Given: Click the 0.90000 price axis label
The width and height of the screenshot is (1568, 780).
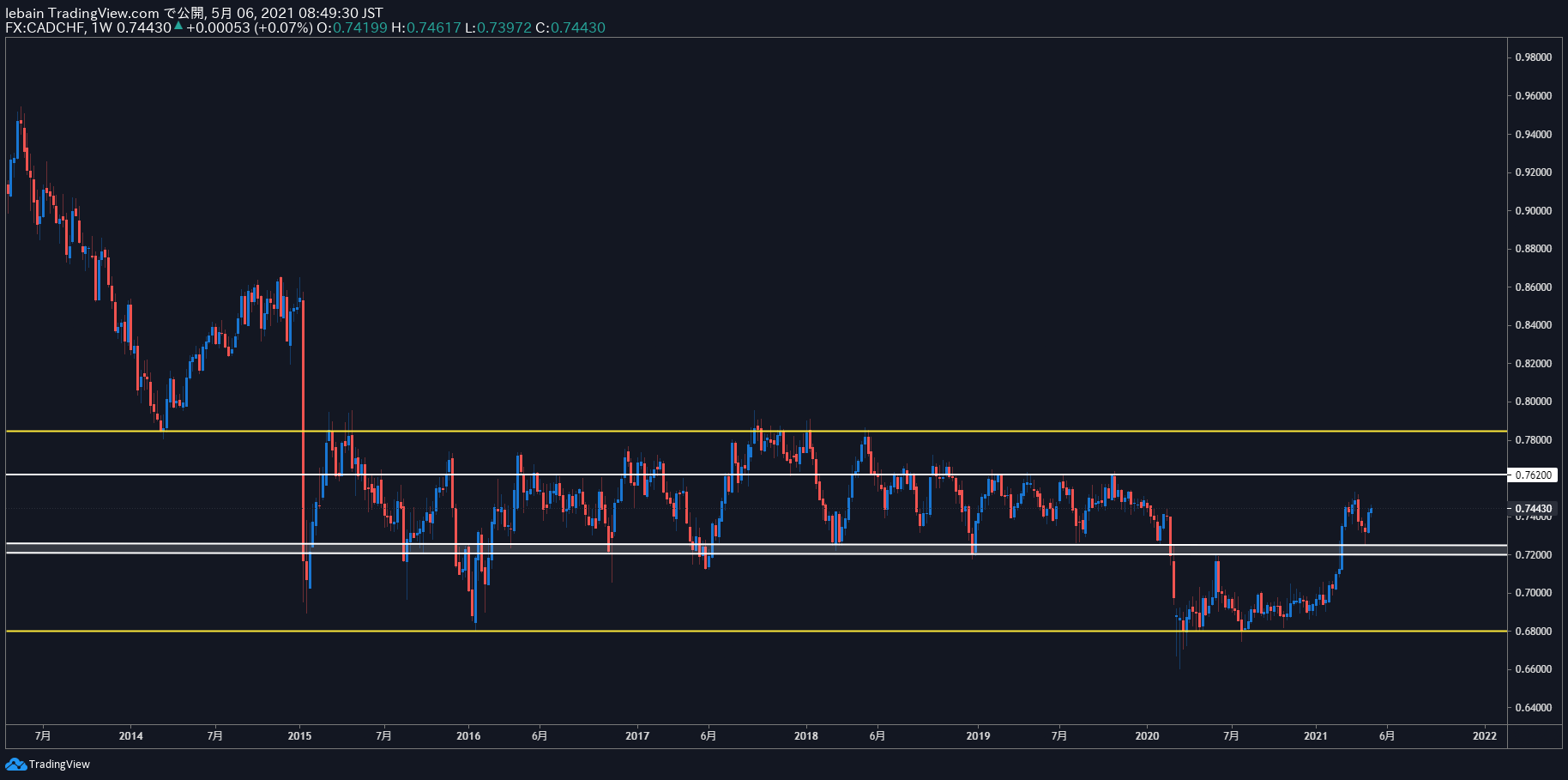Looking at the screenshot, I should [x=1533, y=211].
